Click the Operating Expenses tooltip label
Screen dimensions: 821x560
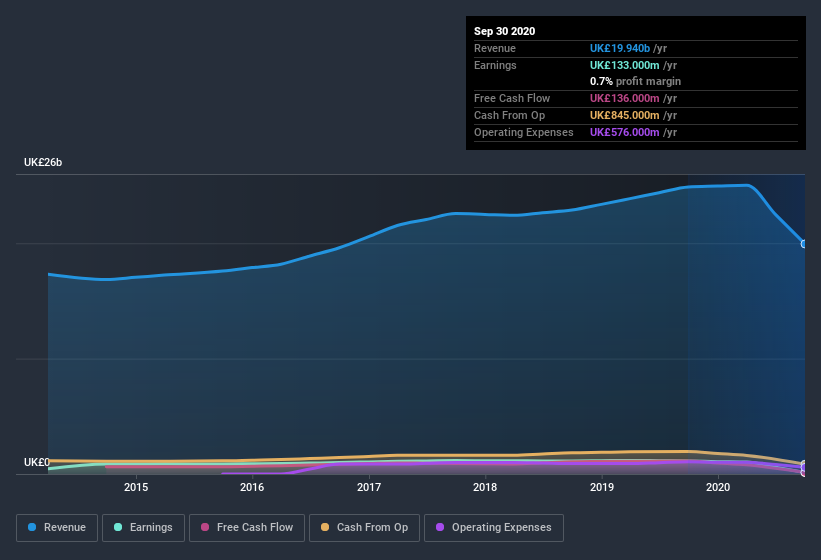pos(524,132)
